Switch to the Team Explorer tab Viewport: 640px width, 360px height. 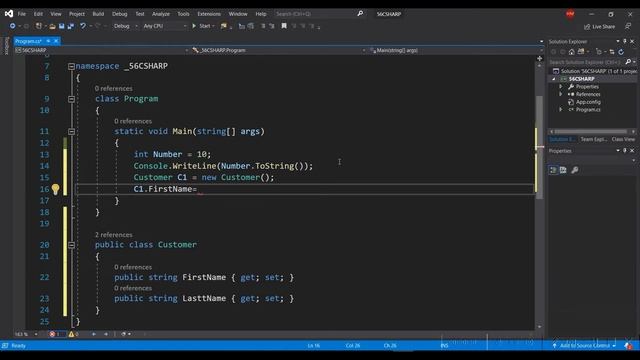click(x=593, y=139)
